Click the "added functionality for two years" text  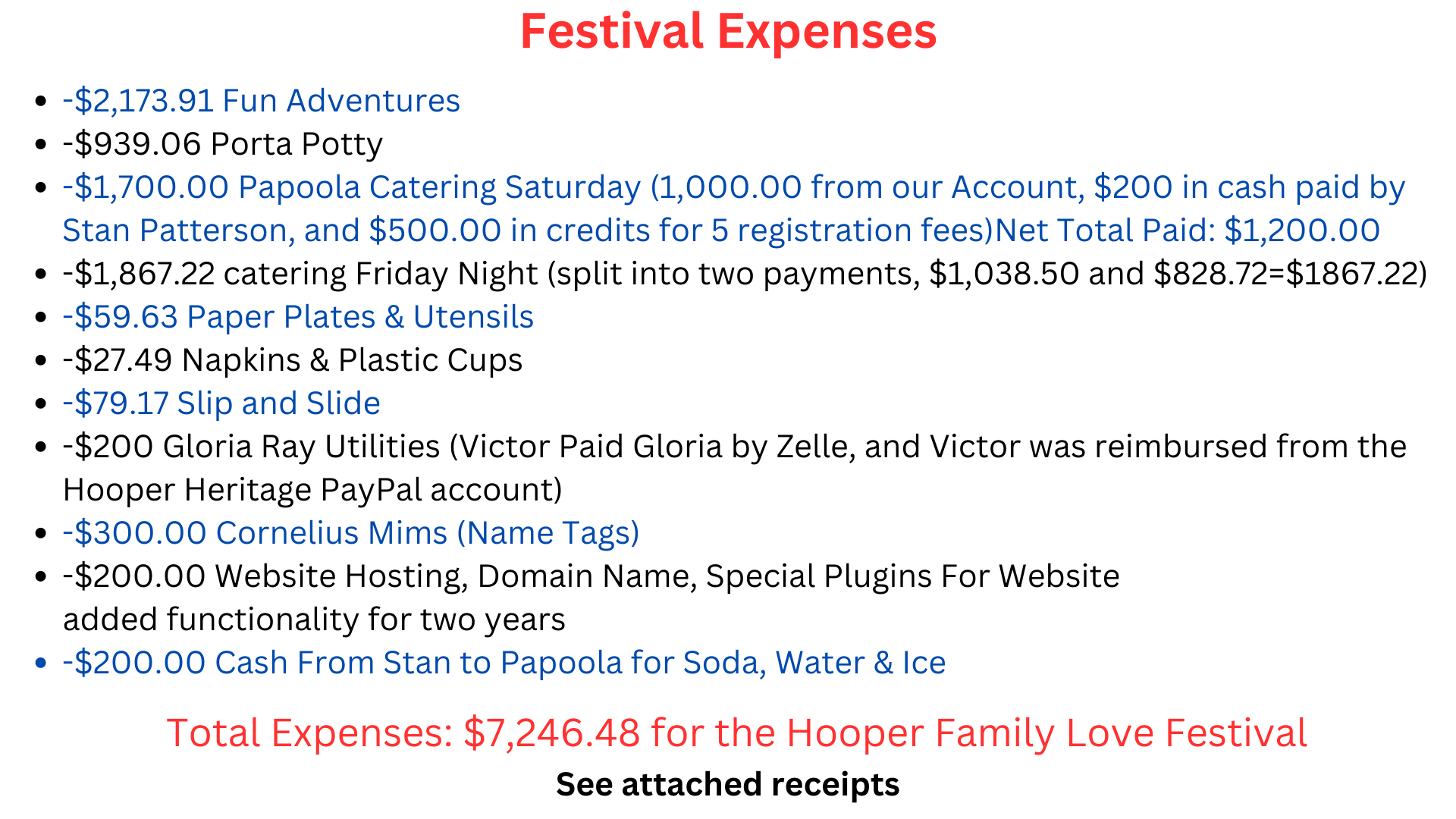[x=314, y=620]
